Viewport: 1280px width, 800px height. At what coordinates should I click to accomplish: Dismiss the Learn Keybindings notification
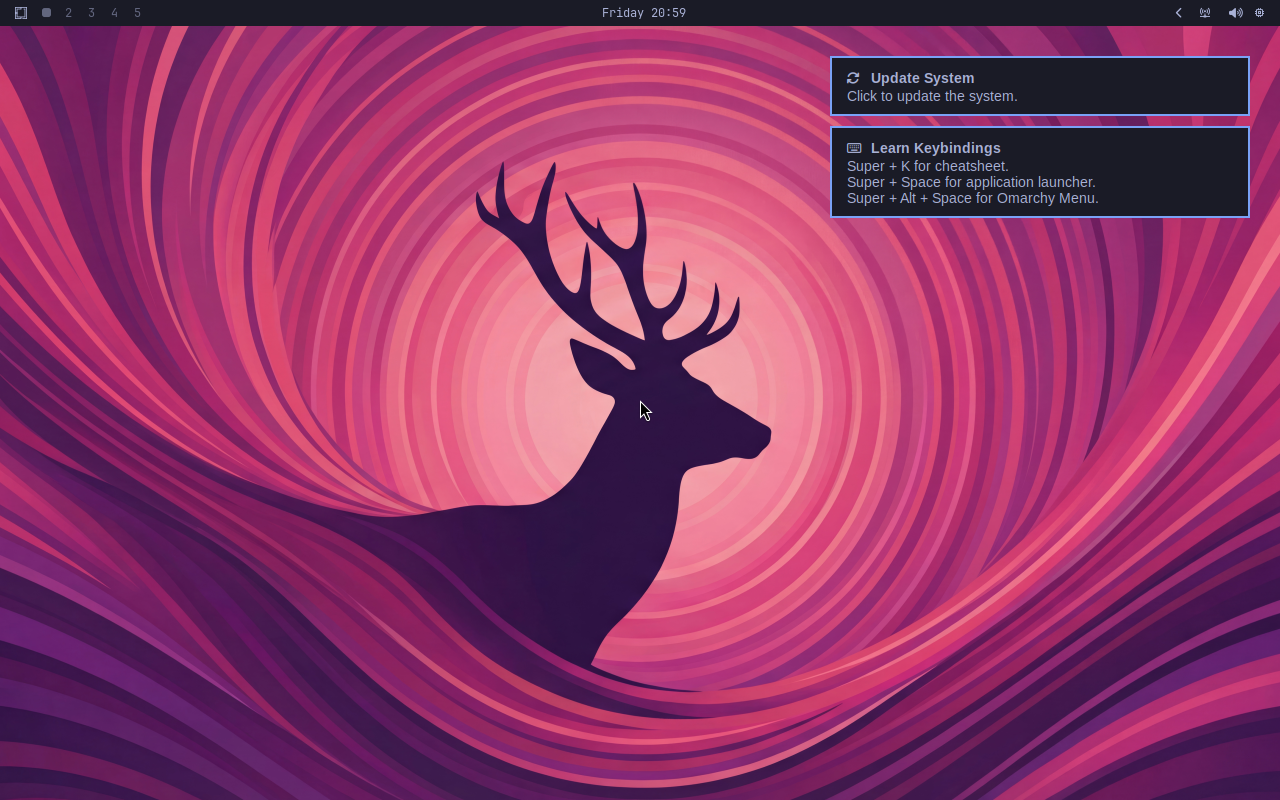pyautogui.click(x=1040, y=172)
